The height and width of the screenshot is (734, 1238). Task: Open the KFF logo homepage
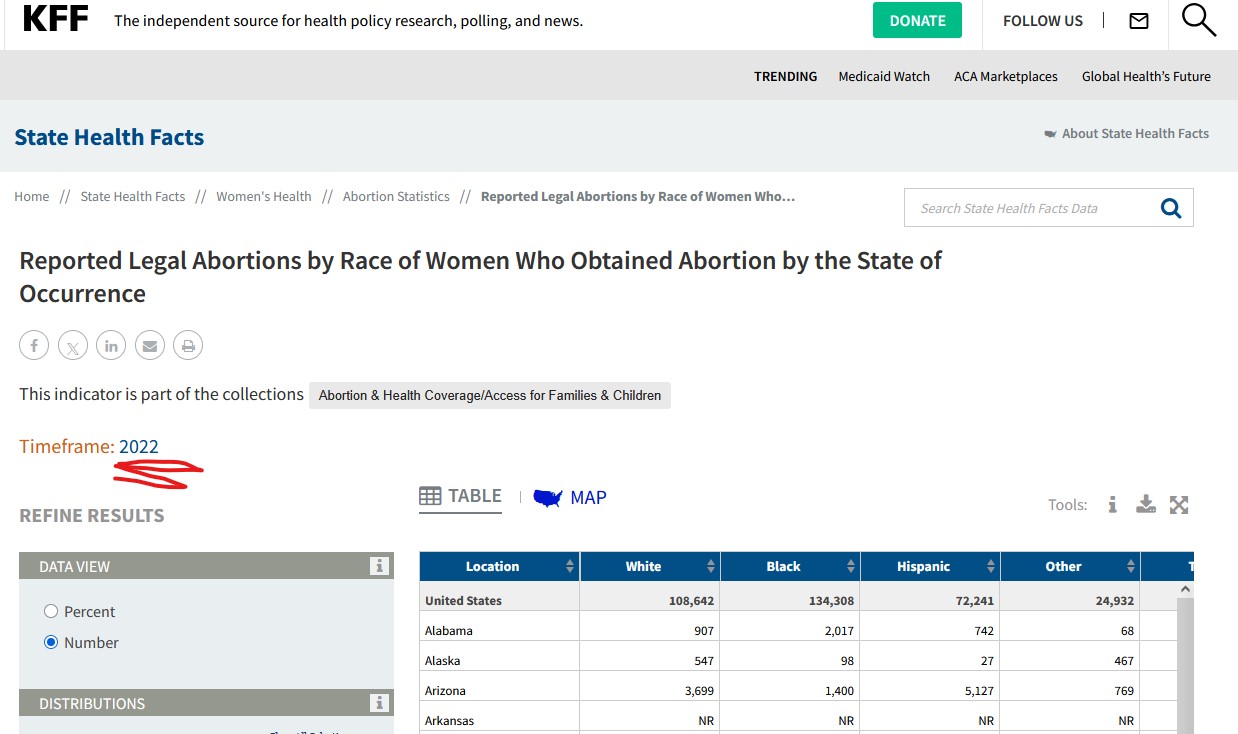click(54, 19)
